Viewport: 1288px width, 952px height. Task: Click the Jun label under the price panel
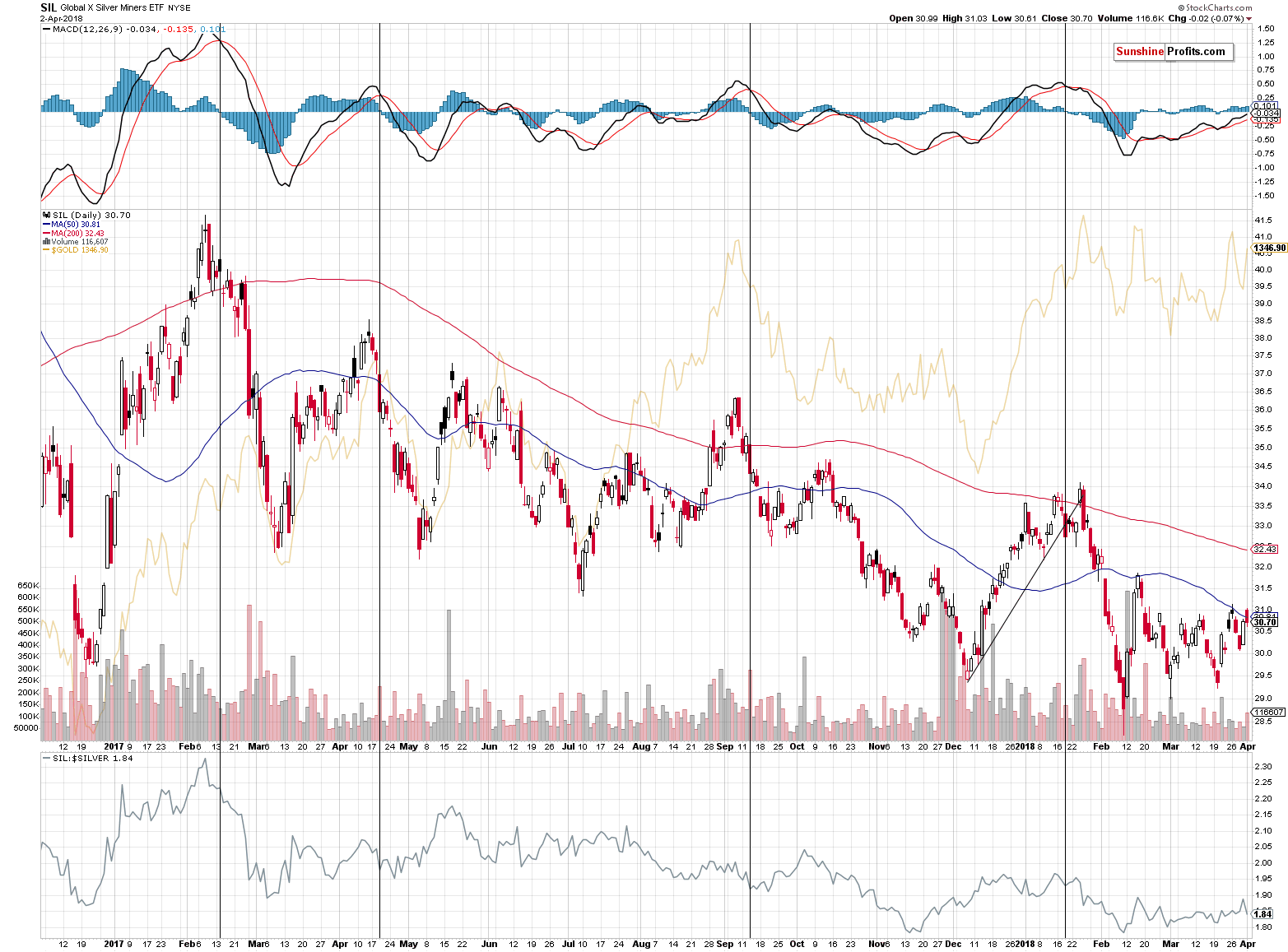point(490,747)
